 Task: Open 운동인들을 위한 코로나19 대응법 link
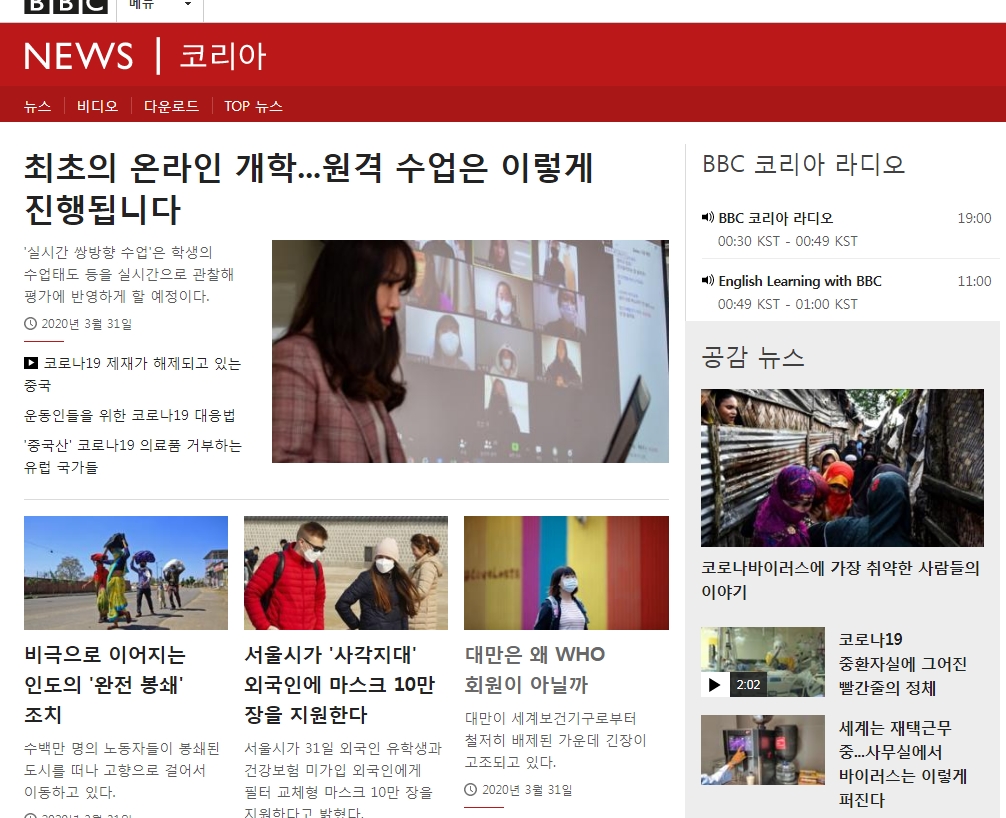point(130,416)
